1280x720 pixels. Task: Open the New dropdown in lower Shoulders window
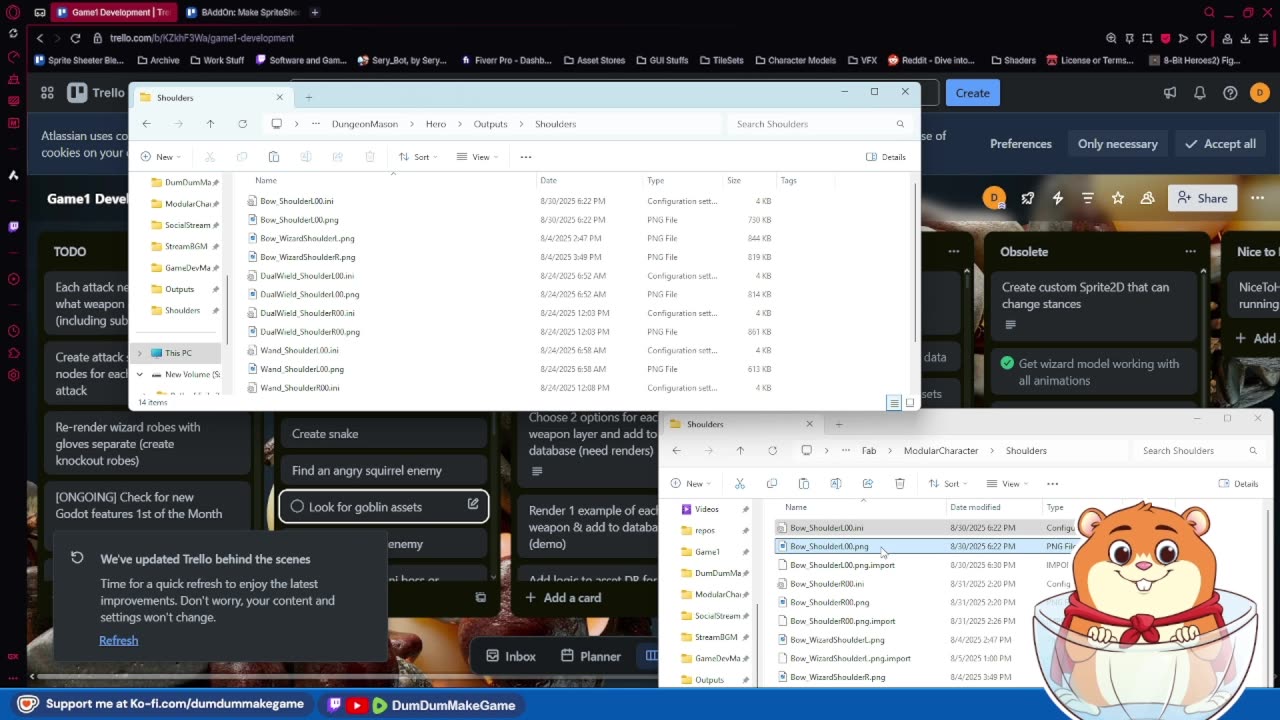click(x=691, y=484)
